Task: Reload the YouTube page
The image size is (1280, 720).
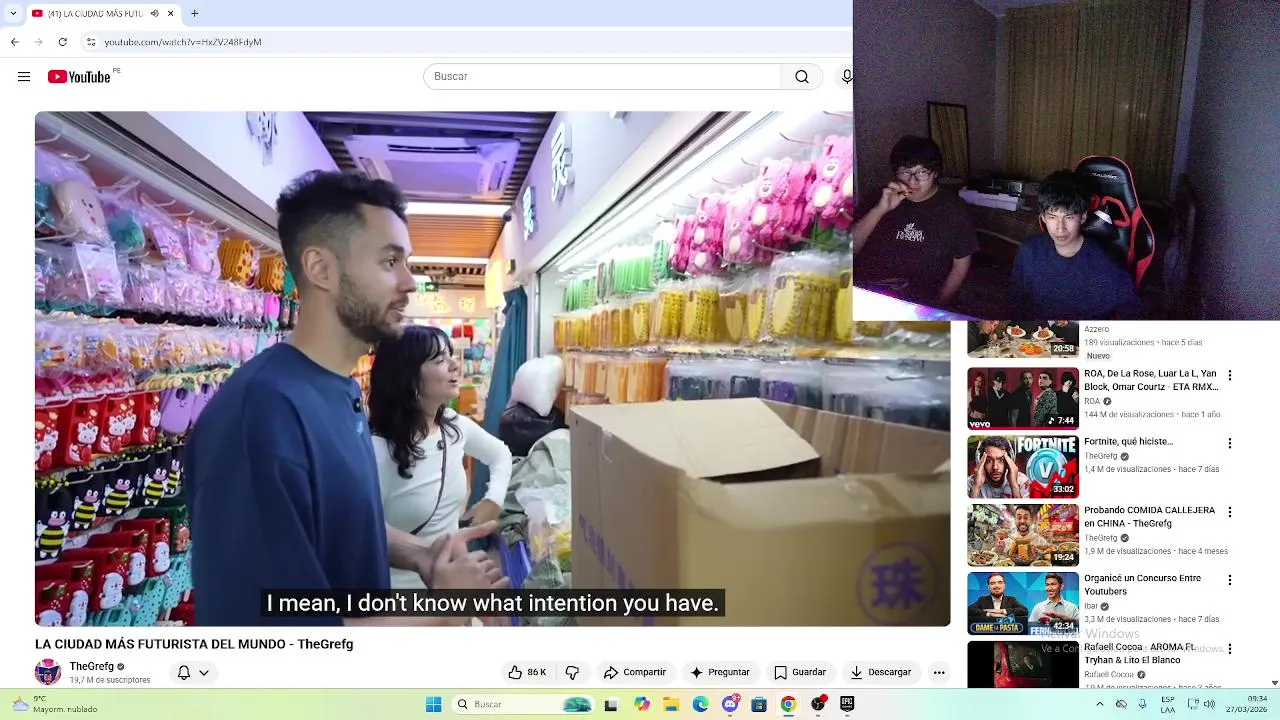Action: (63, 42)
